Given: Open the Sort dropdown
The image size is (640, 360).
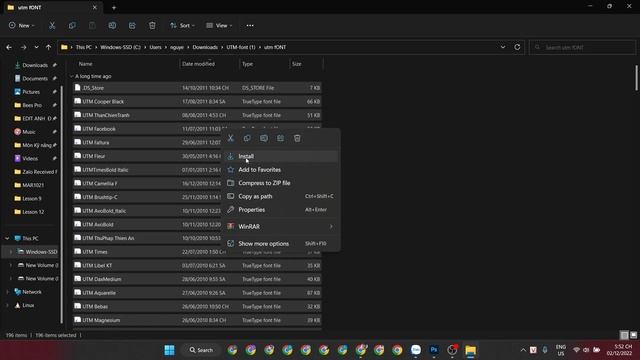Looking at the screenshot, I should click(182, 26).
